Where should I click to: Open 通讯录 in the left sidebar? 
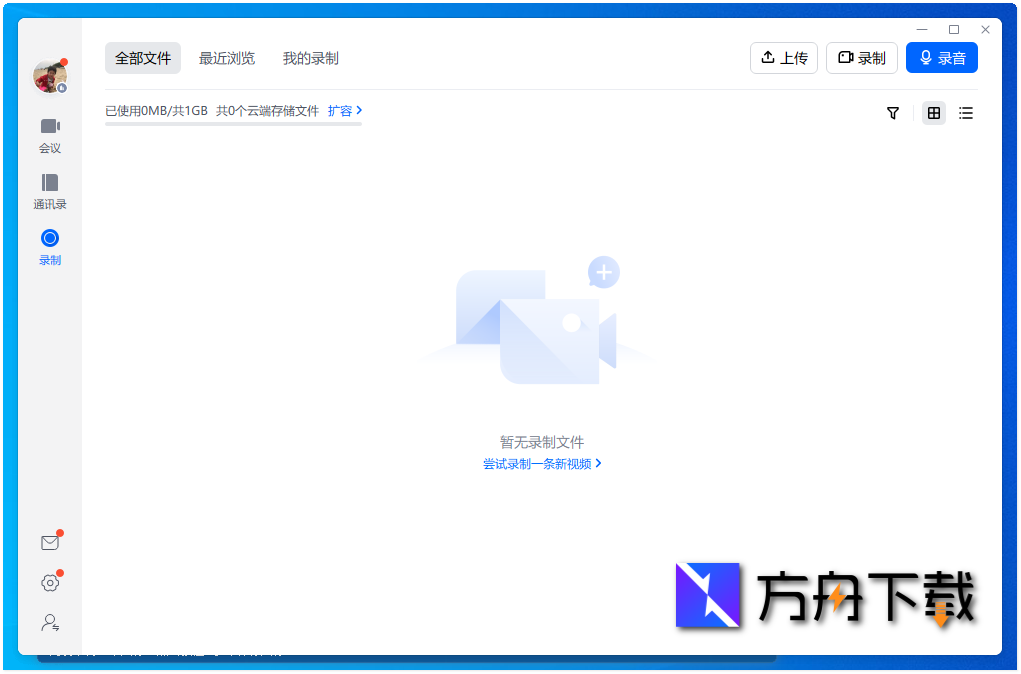click(x=50, y=190)
